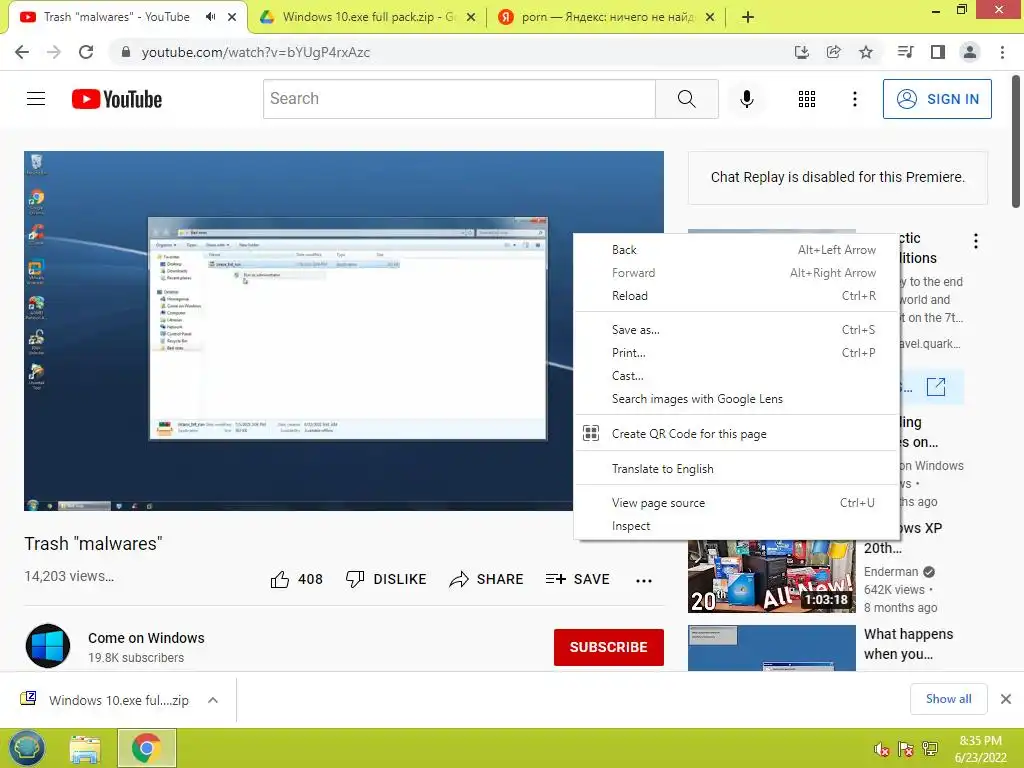This screenshot has height=768, width=1024.
Task: Click the thumbs down DISLIKE button
Action: (386, 579)
